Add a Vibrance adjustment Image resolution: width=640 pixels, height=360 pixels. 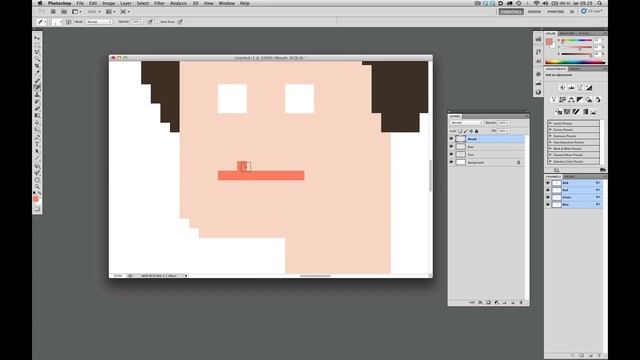554,100
